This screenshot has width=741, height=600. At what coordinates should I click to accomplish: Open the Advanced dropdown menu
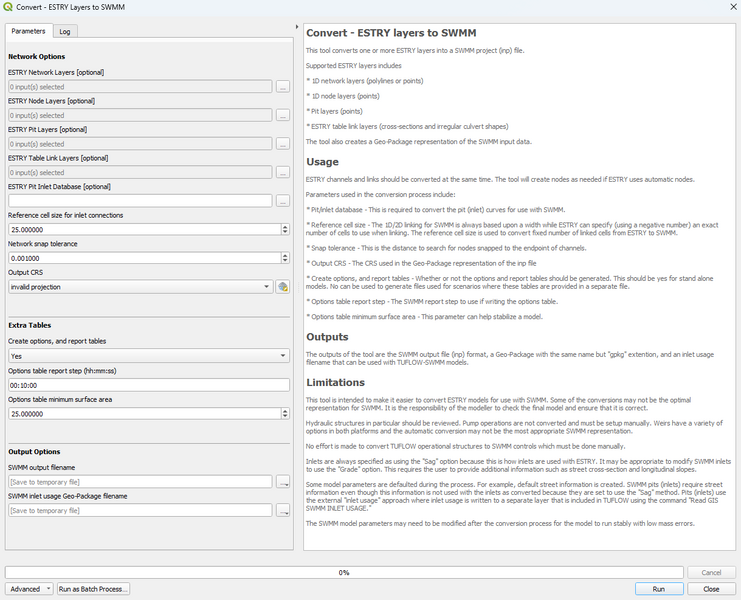(29, 589)
